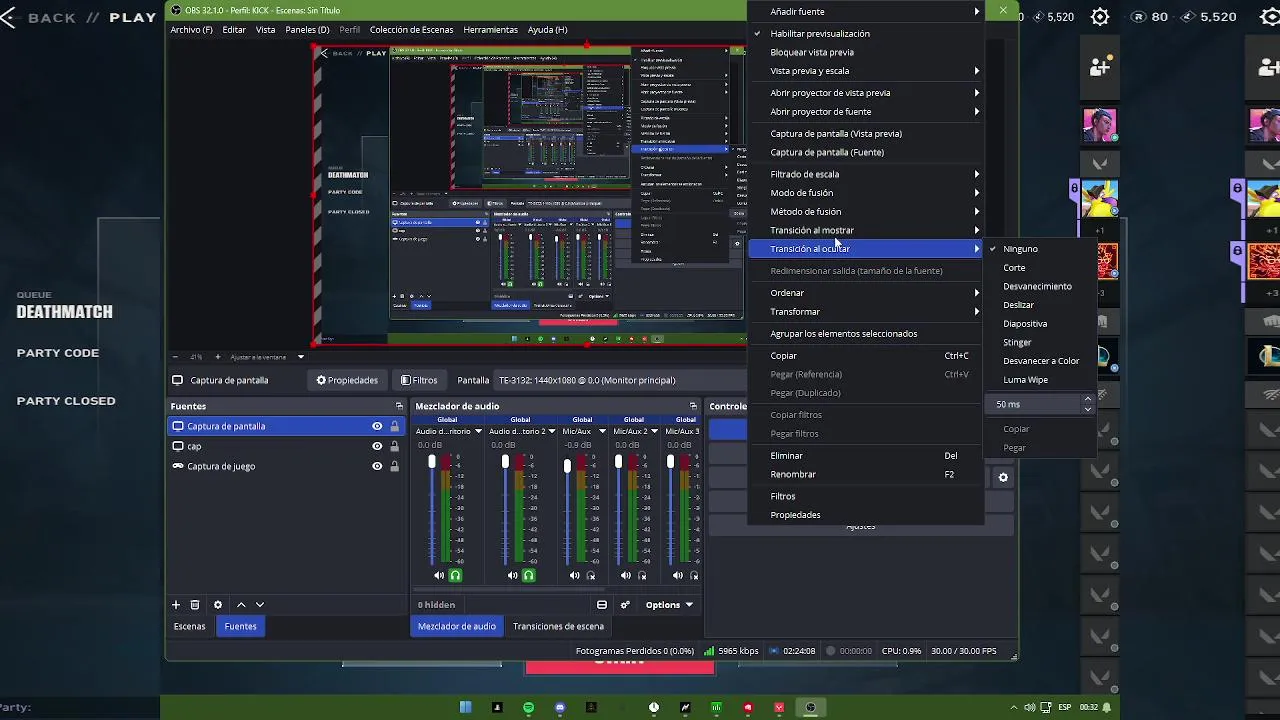Open the Archivo menu
Viewport: 1280px width, 720px height.
click(x=191, y=30)
